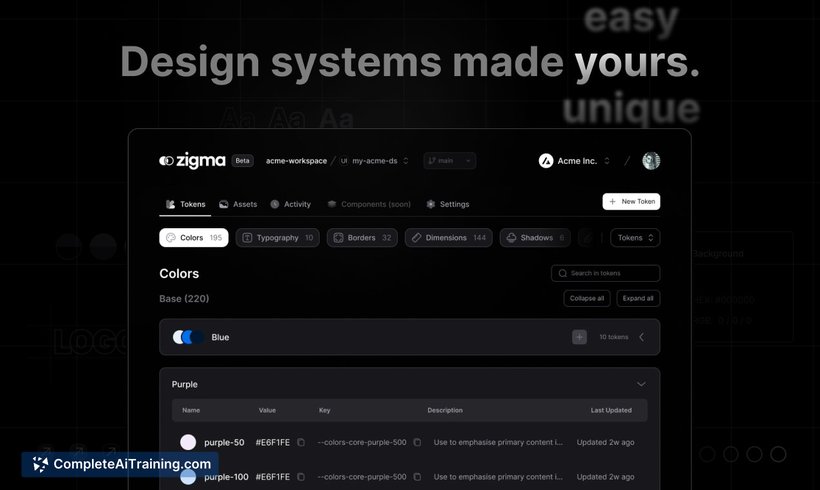Click the Value column header

[x=267, y=410]
